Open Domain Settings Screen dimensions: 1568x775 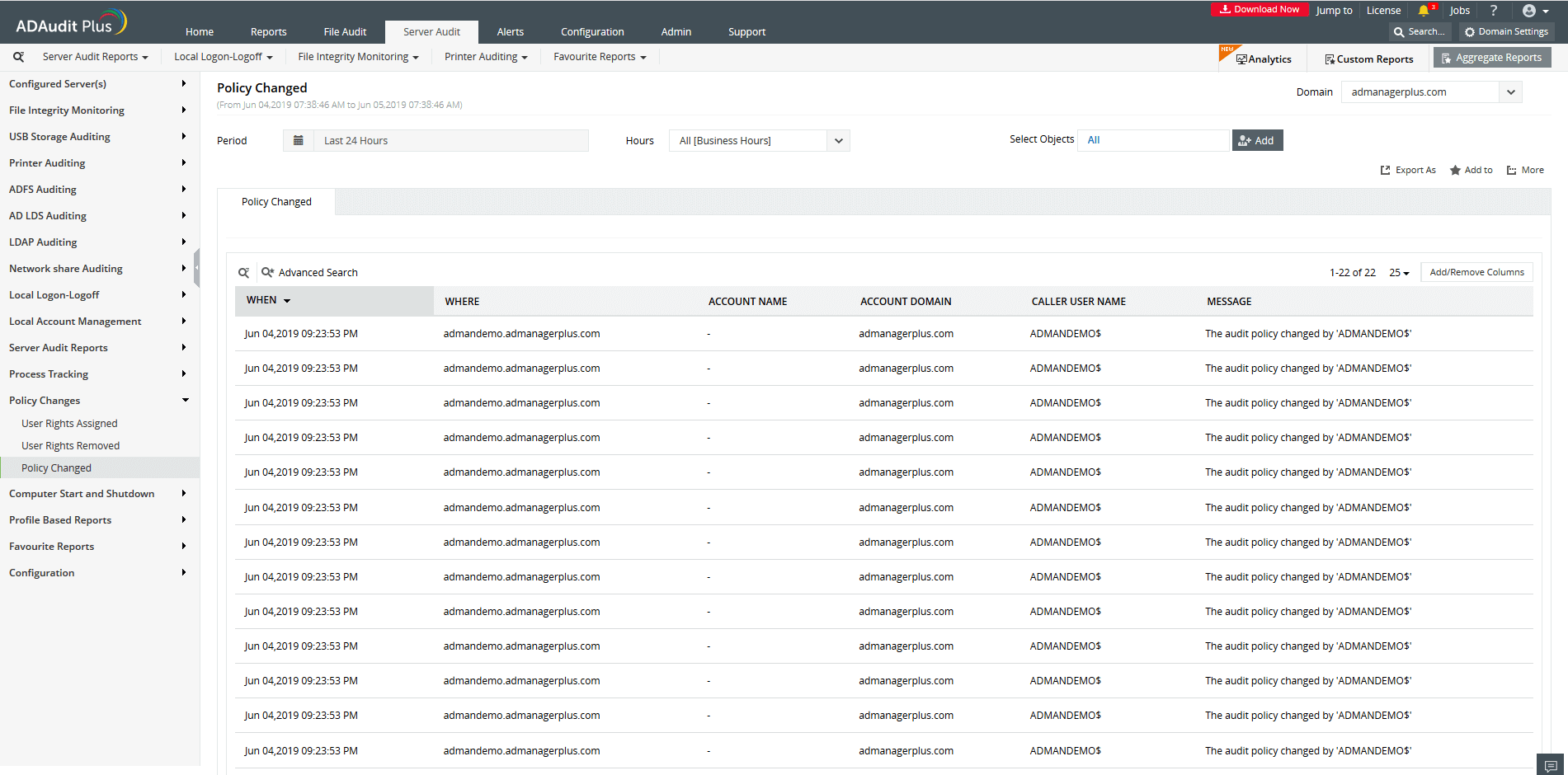1506,31
